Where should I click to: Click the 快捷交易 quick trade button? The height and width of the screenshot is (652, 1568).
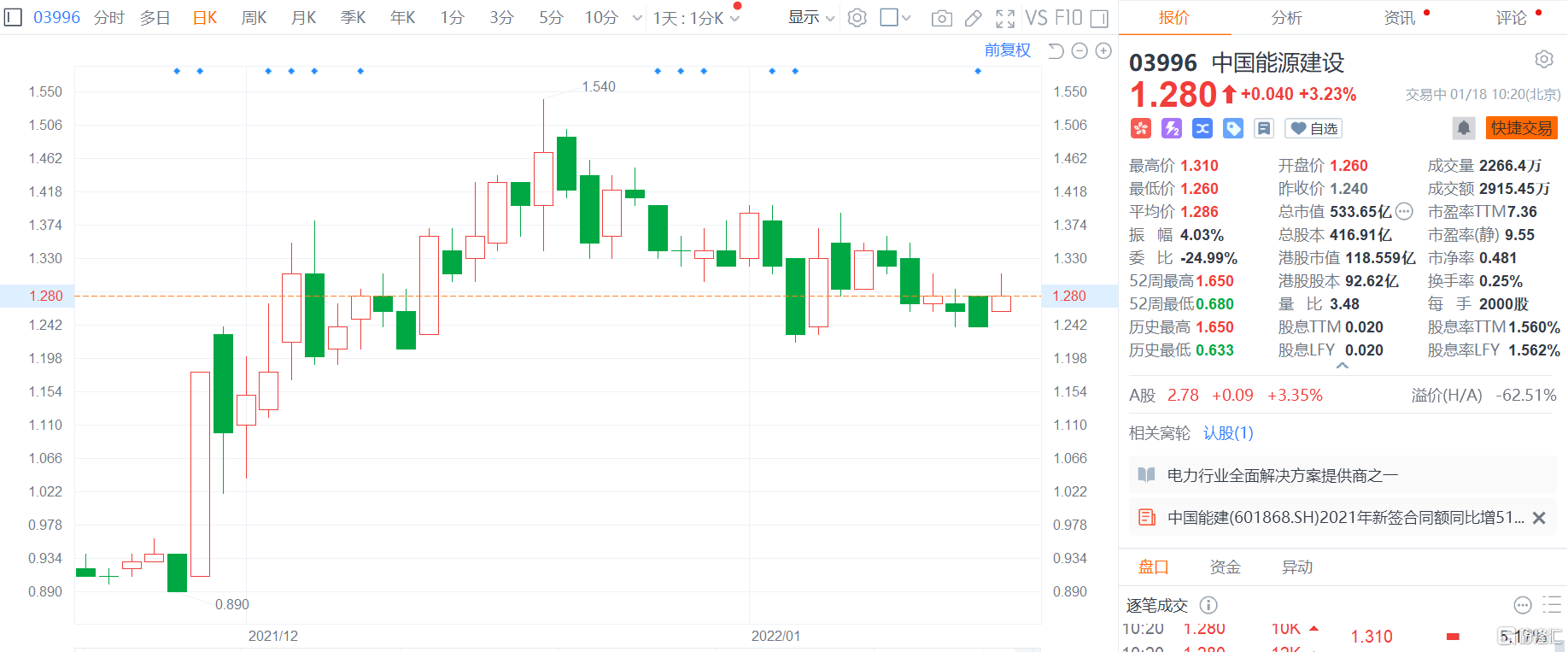coord(1521,128)
